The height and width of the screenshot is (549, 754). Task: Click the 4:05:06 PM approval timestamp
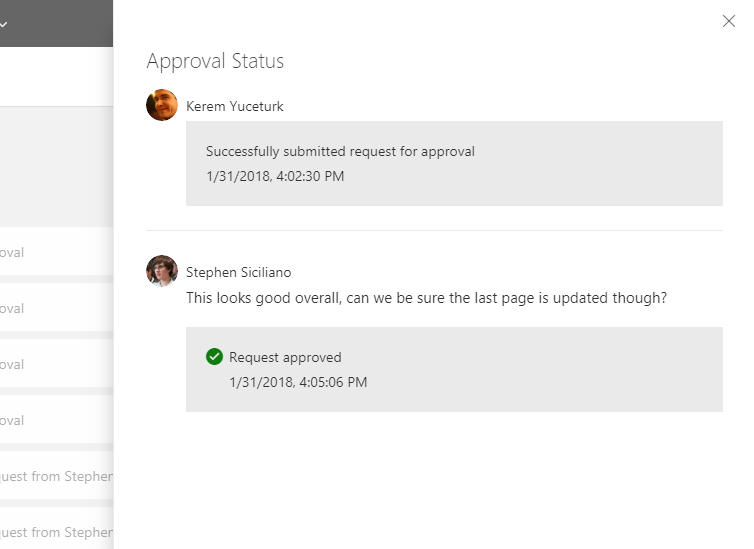tap(298, 382)
